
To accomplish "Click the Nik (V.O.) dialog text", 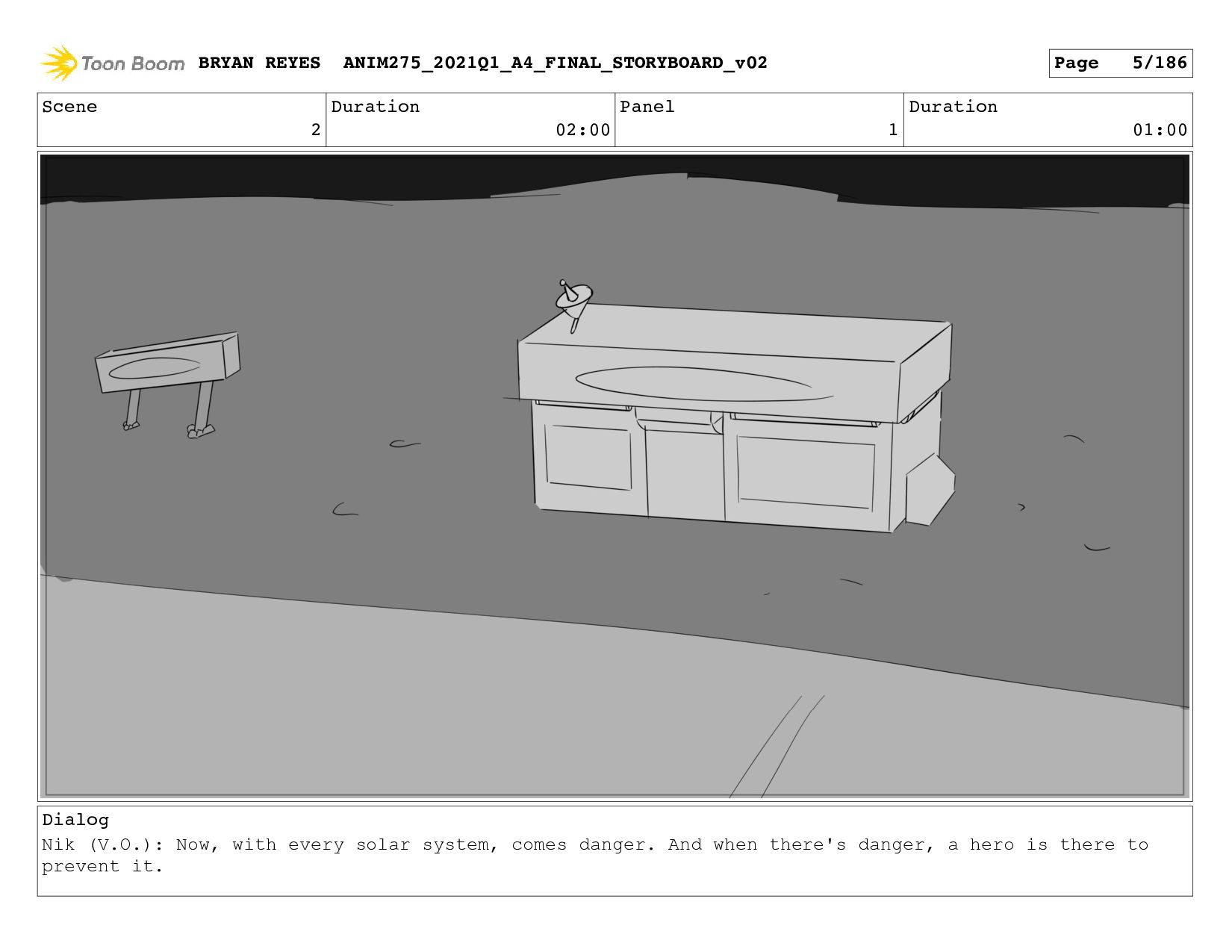I will click(x=595, y=856).
